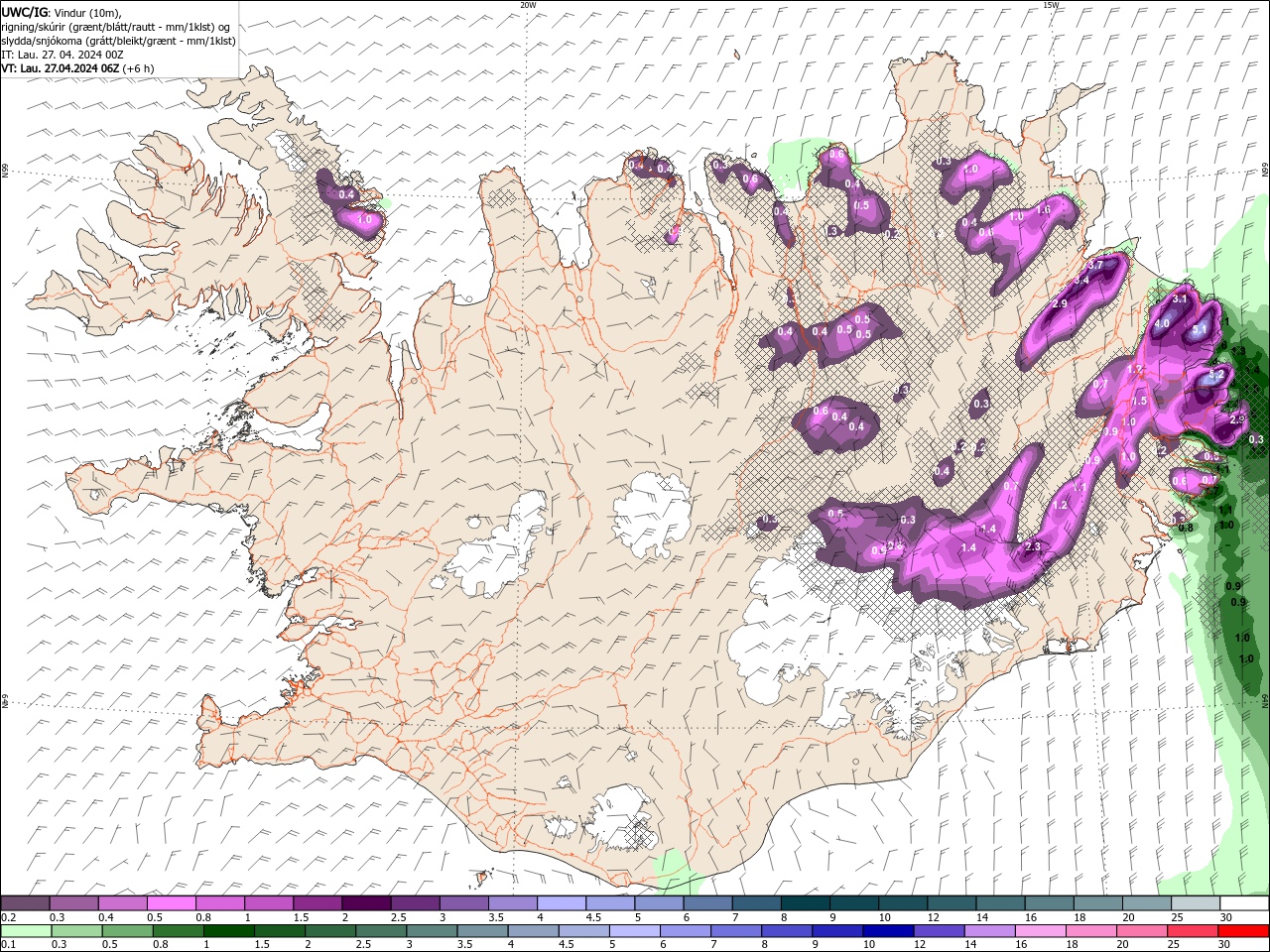Select snow scale swatch between 20 and 25
The height and width of the screenshot is (952, 1270).
pos(1147,903)
